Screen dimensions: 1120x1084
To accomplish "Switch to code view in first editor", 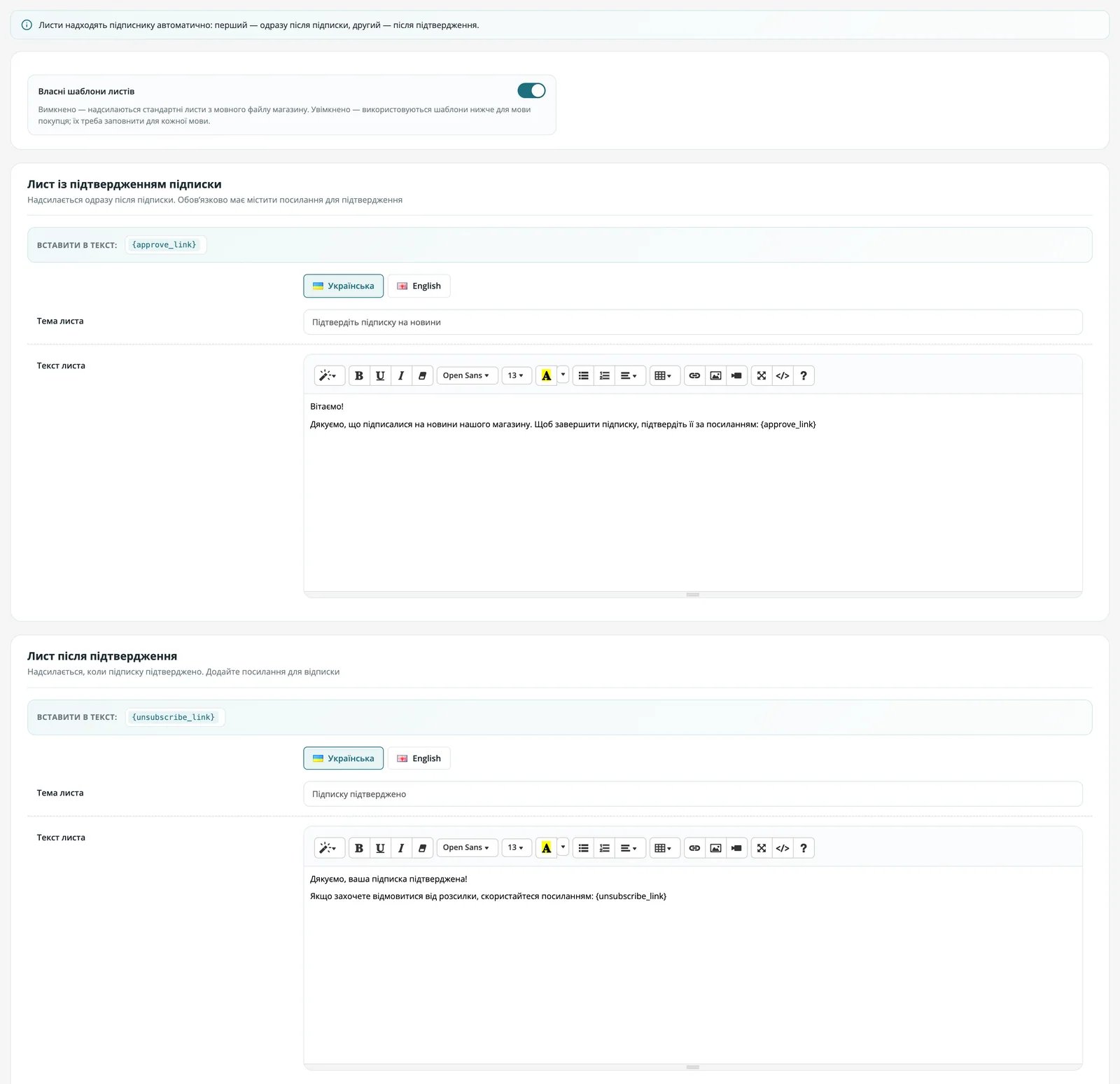I will 783,376.
